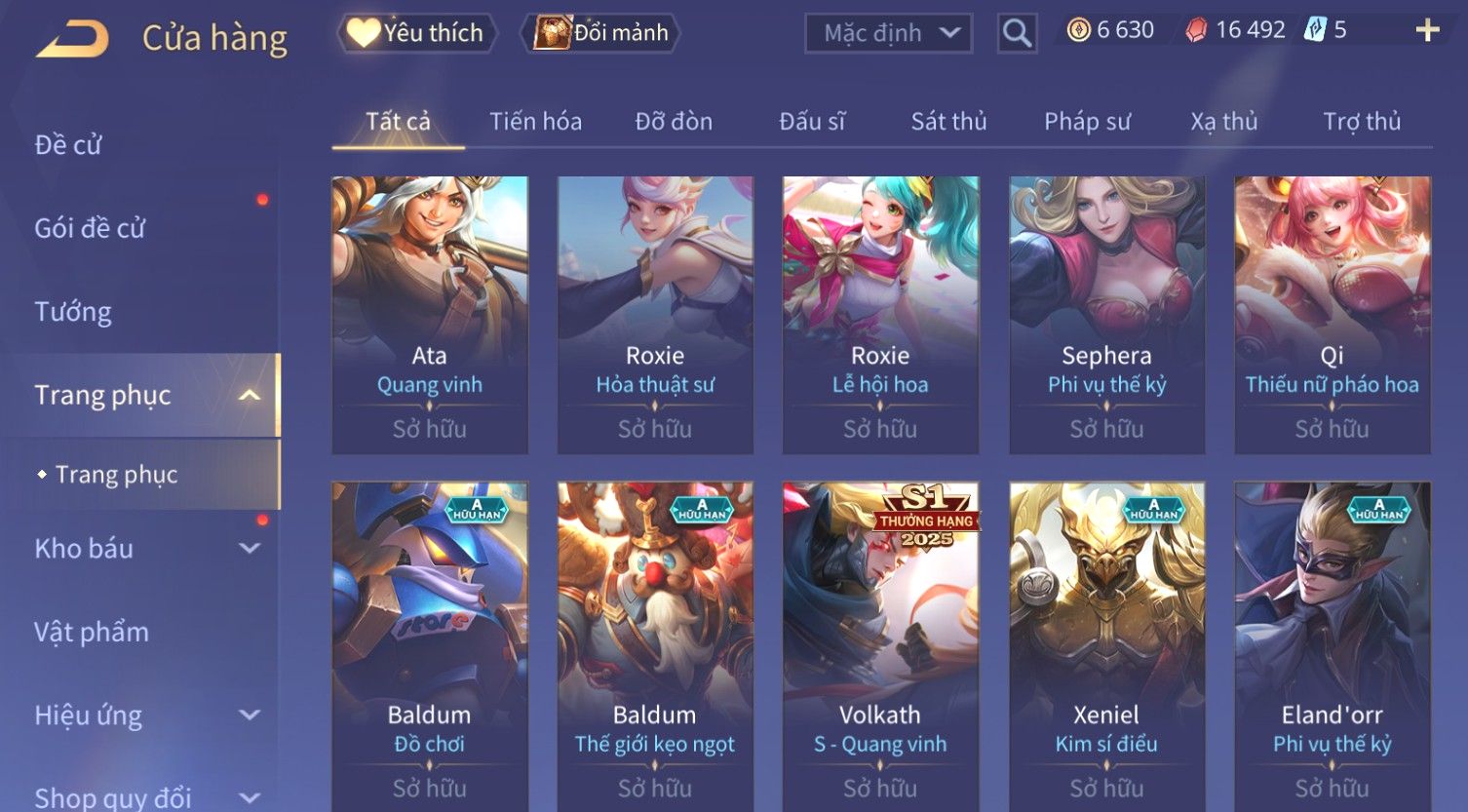Open the Tướng sidebar menu
Image resolution: width=1468 pixels, height=812 pixels.
point(73,312)
